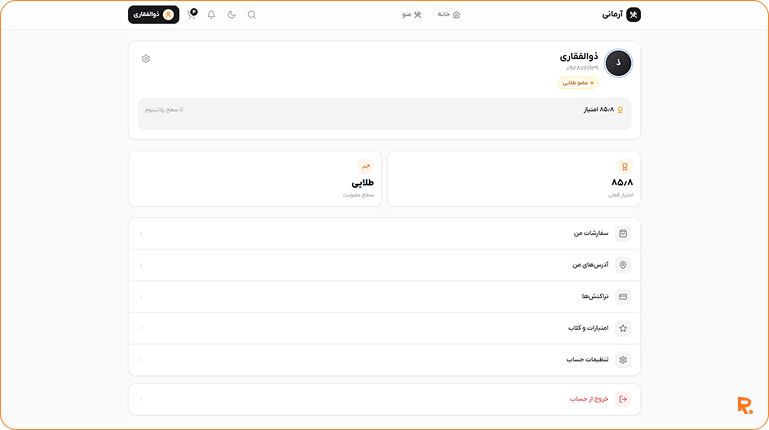The width and height of the screenshot is (769, 430).
Task: Open تراکنش‌ها
Action: click(x=384, y=297)
